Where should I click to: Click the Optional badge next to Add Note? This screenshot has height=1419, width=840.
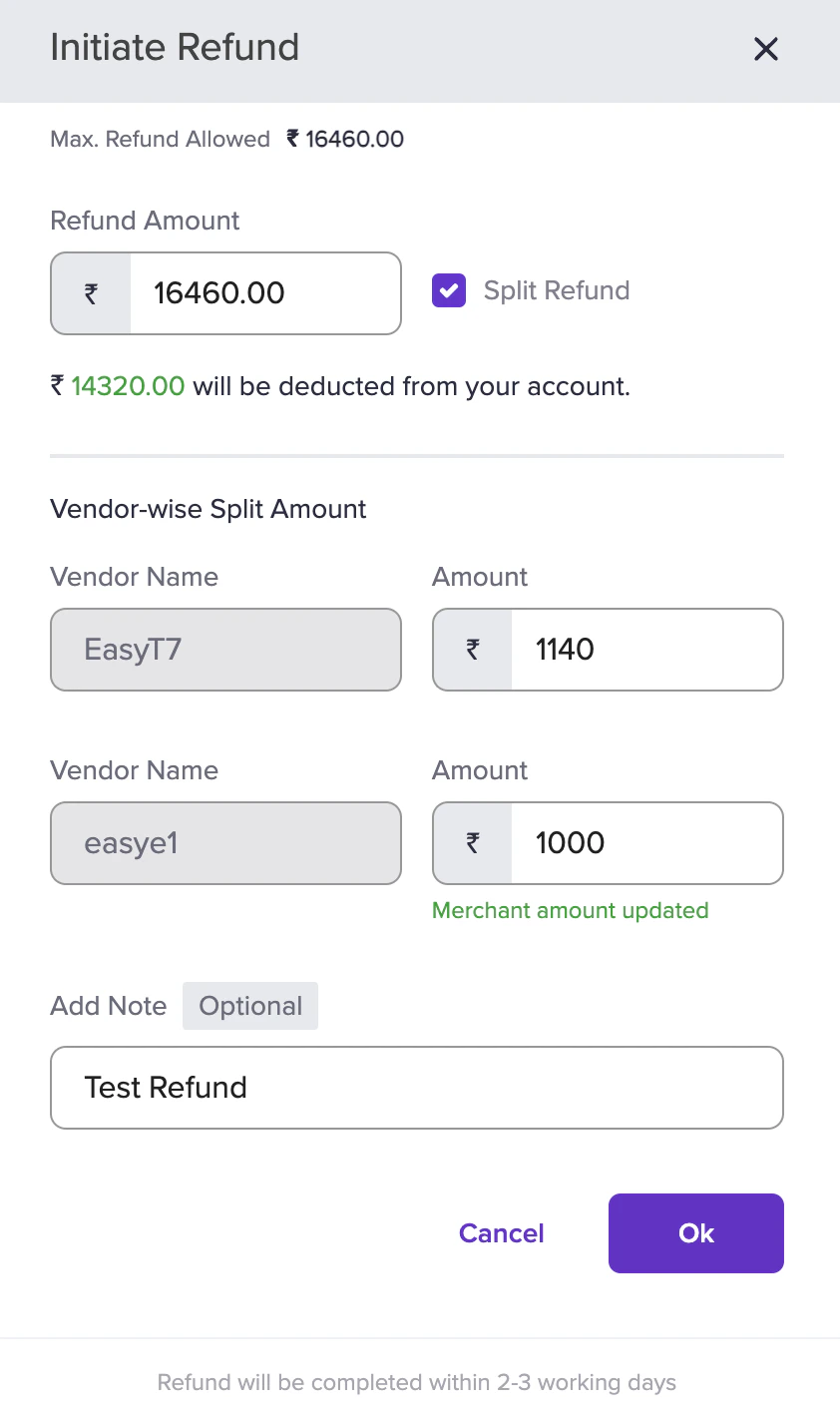[x=250, y=1006]
